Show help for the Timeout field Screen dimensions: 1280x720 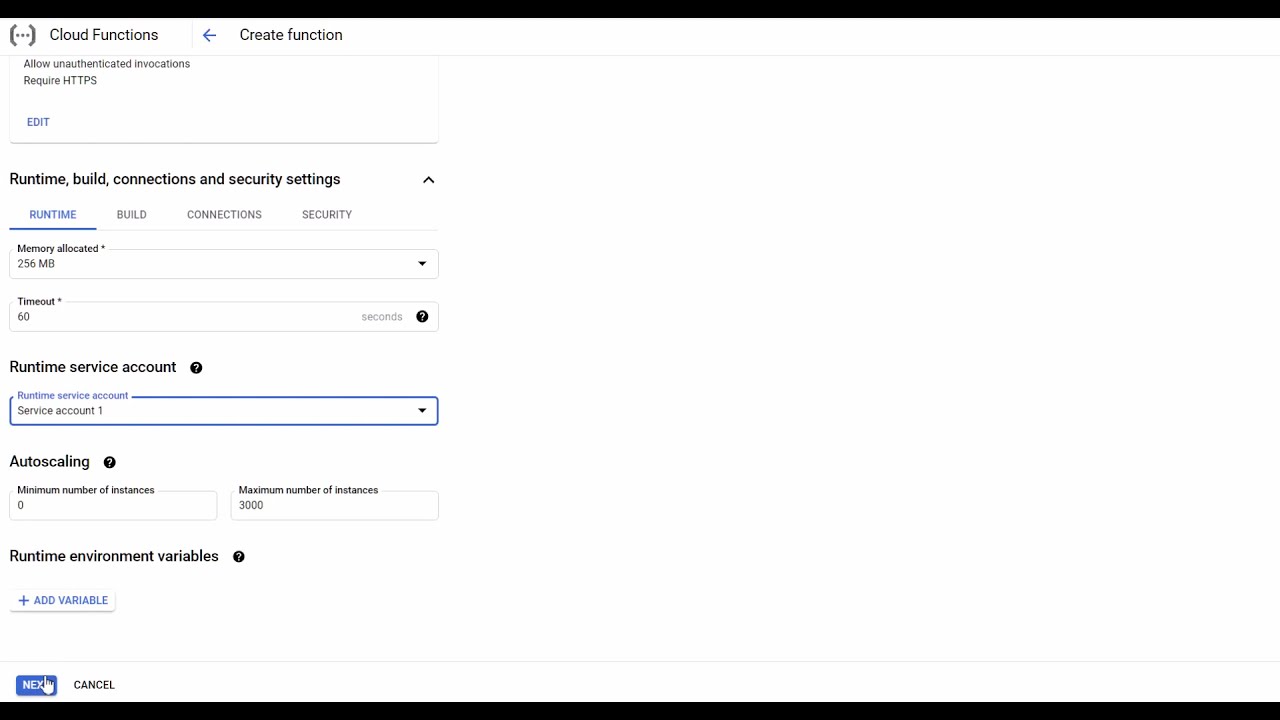click(422, 317)
